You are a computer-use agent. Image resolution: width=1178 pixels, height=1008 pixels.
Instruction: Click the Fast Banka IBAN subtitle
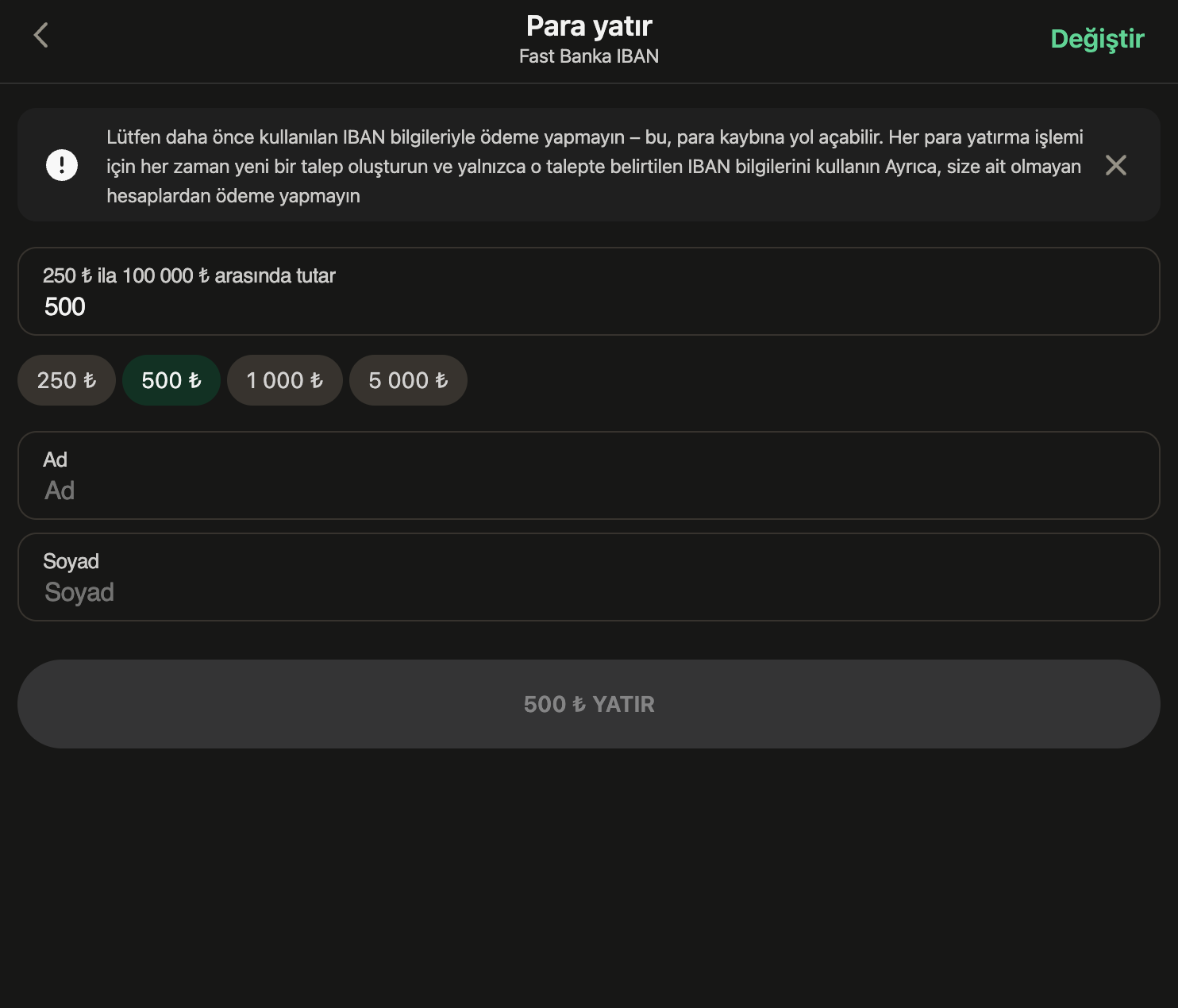point(589,56)
